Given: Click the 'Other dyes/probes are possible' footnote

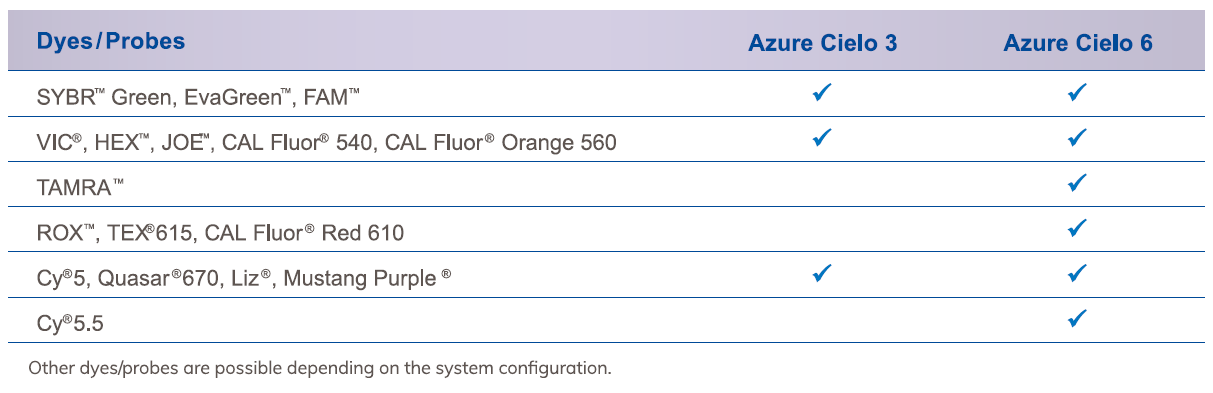Looking at the screenshot, I should (x=319, y=368).
